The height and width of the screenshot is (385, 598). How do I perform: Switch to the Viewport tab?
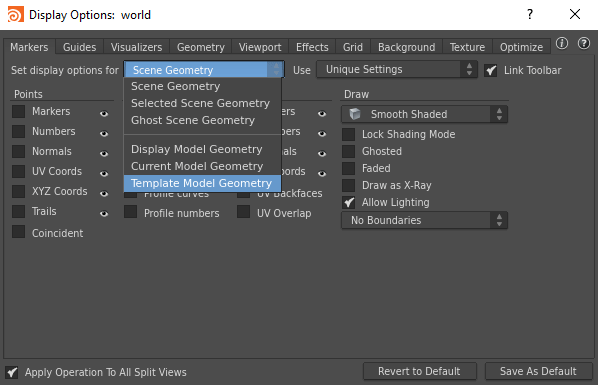[x=260, y=47]
